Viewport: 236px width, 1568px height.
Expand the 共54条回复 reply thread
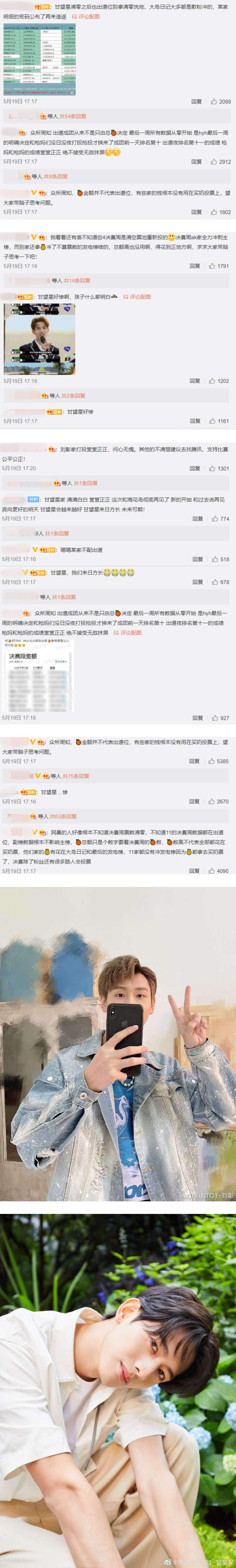(x=72, y=116)
